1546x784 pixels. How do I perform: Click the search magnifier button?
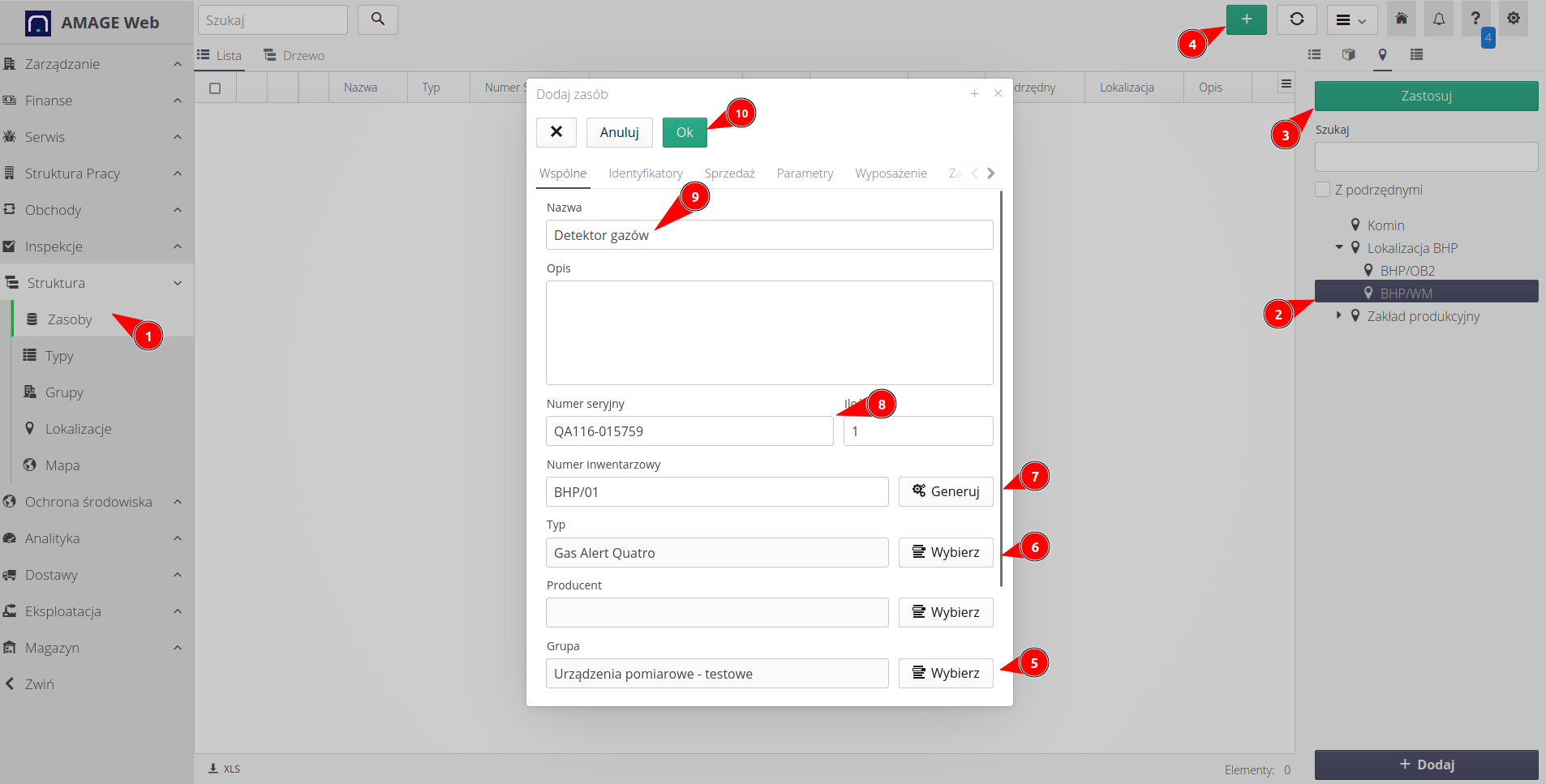pos(377,19)
